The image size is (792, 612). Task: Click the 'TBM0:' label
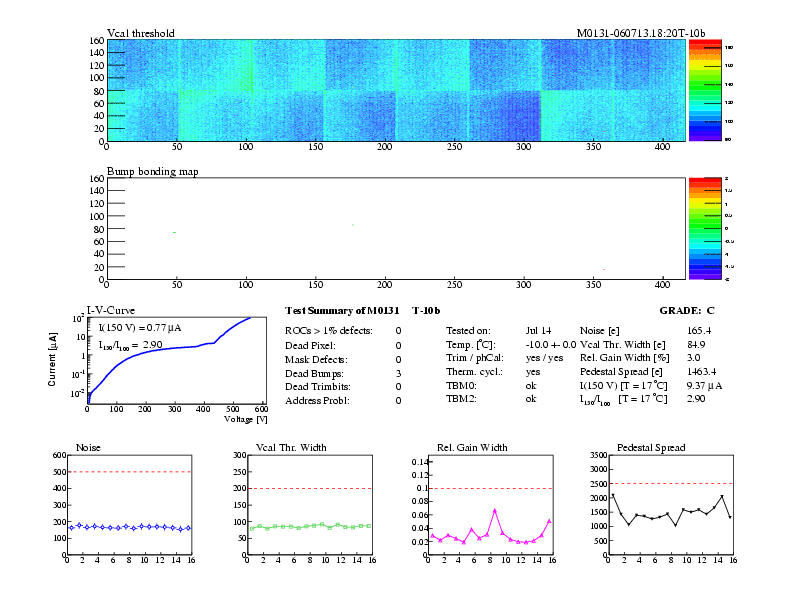461,386
